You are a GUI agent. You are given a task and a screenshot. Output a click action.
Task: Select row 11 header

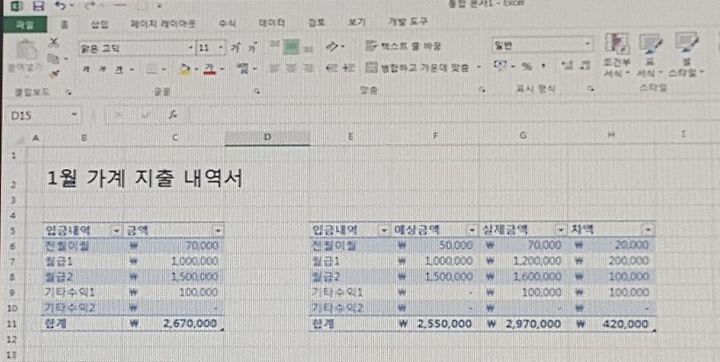pyautogui.click(x=12, y=324)
